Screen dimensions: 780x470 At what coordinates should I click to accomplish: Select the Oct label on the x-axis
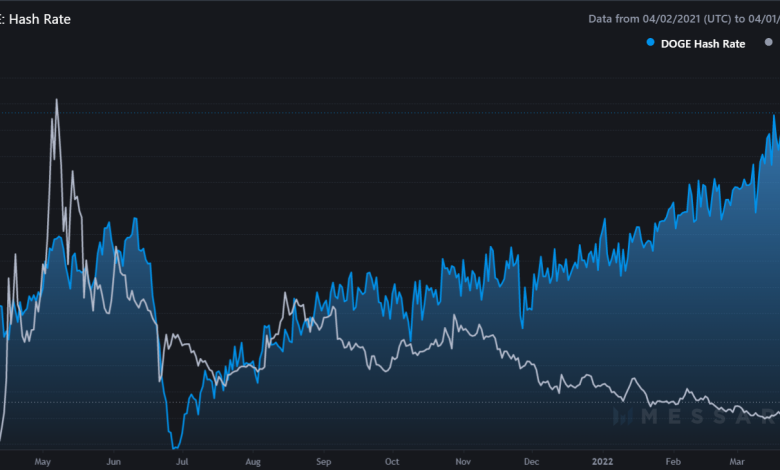click(x=392, y=462)
